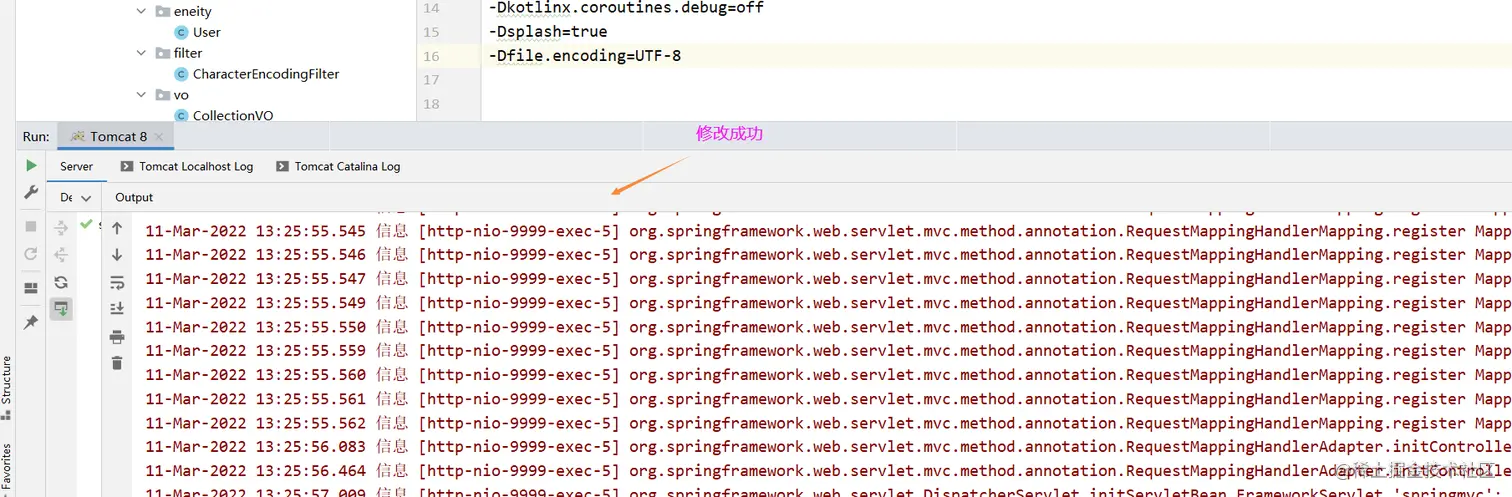This screenshot has height=497, width=1512.
Task: Collapse the filter package folder
Action: [x=142, y=53]
